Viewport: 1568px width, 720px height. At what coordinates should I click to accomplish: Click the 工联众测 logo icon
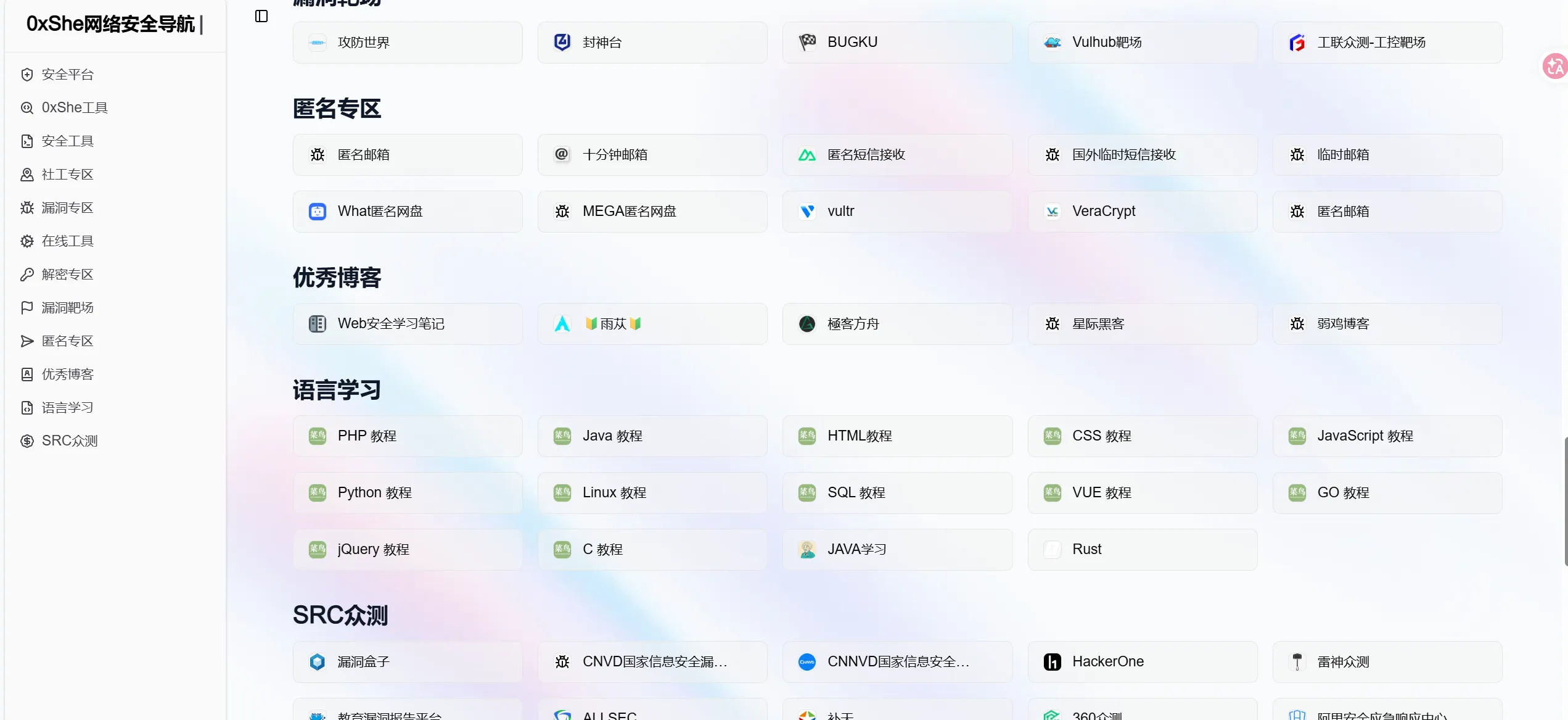coord(1297,43)
